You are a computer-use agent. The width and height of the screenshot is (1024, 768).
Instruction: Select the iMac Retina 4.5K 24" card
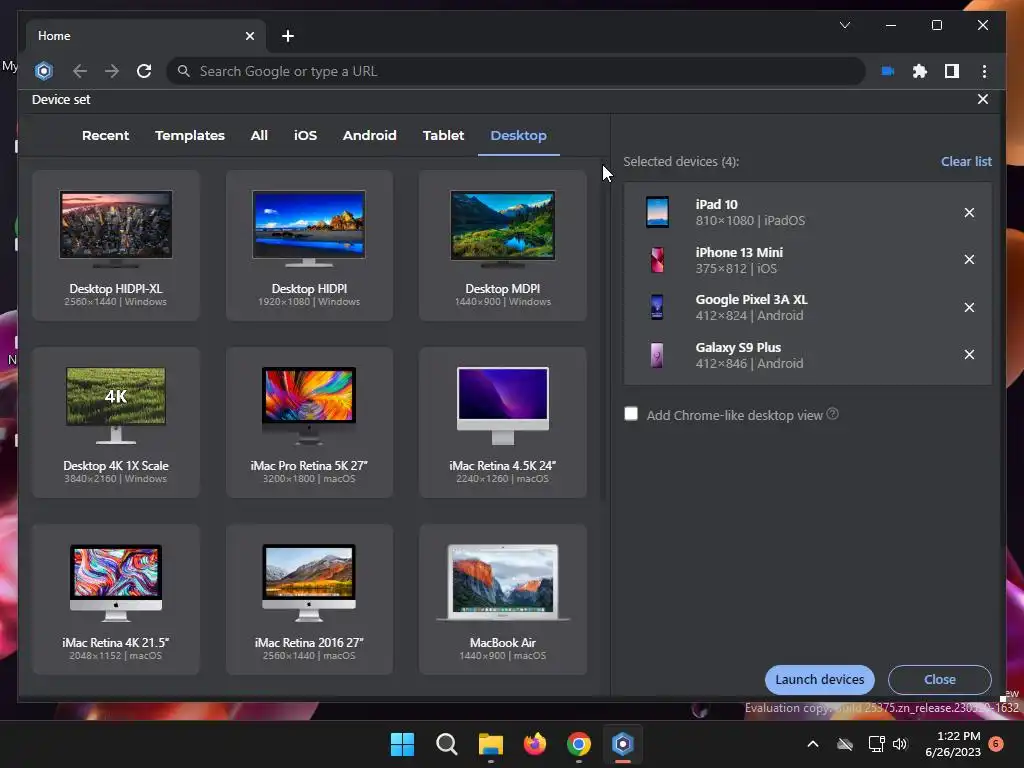click(503, 423)
